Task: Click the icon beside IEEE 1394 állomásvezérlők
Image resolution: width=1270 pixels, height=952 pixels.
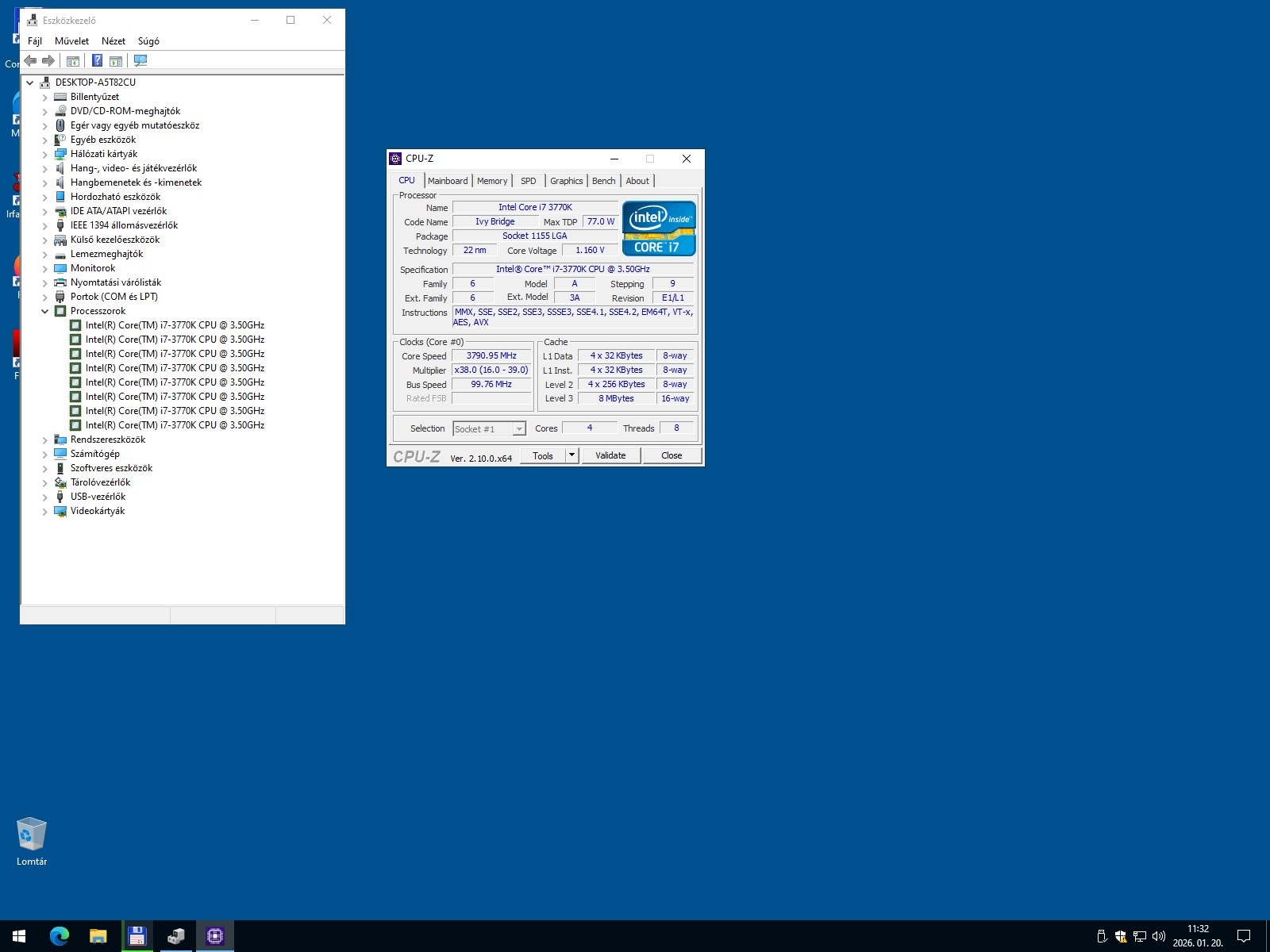Action: 60,225
